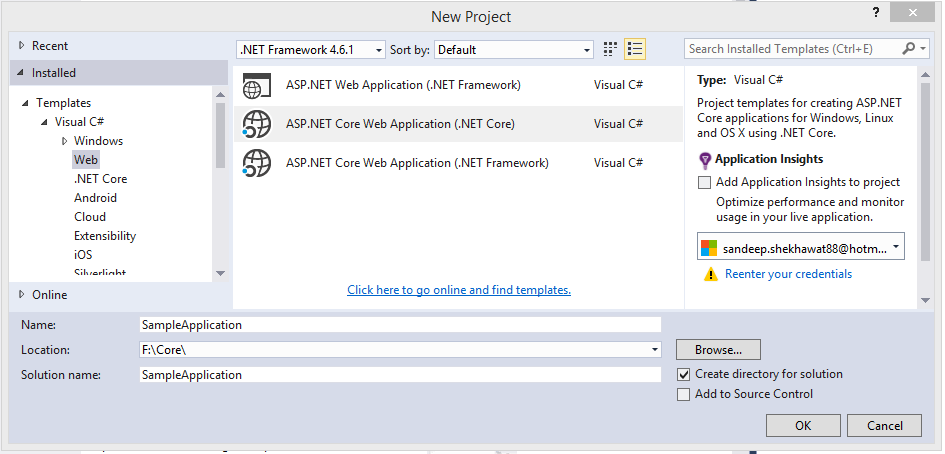
Task: Click ASP.NET Web Application (.NET Framework) template icon
Action: (257, 85)
